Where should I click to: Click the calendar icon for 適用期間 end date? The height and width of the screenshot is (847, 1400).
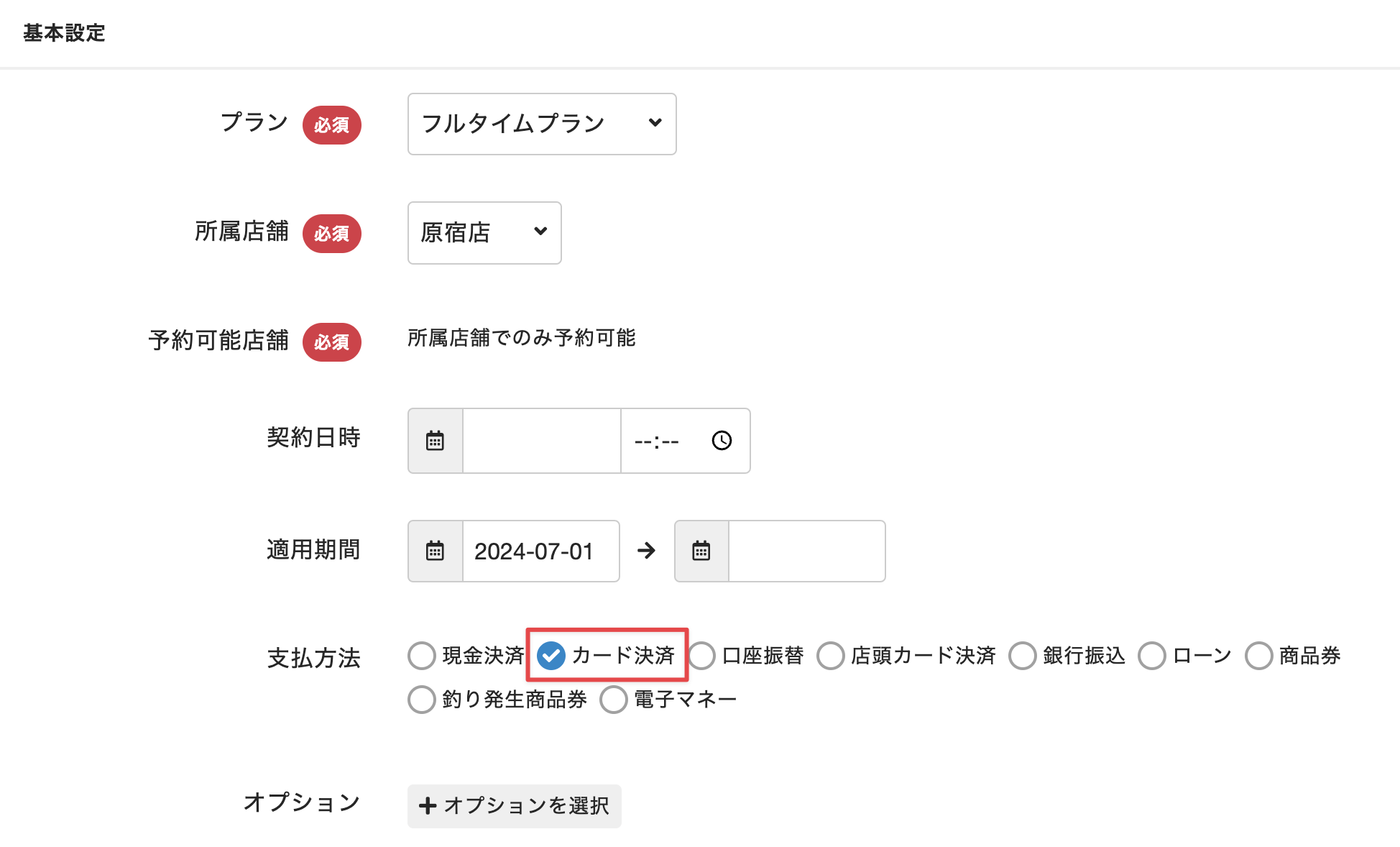pos(701,551)
